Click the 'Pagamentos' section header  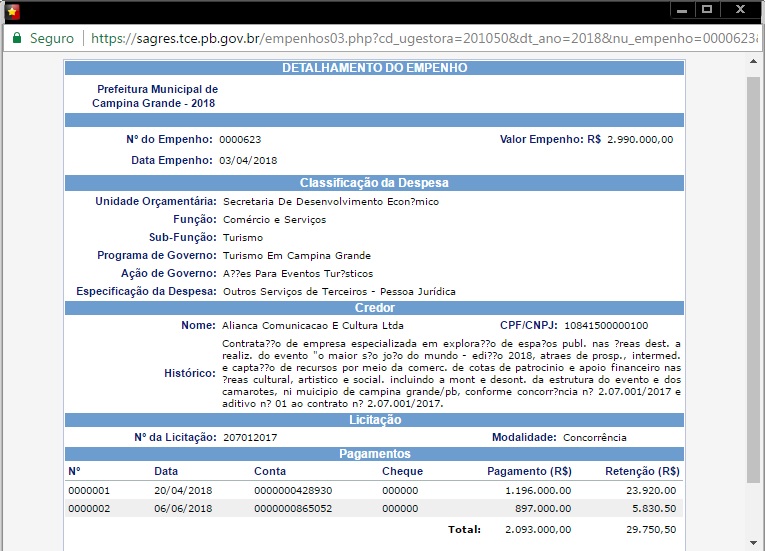(375, 454)
